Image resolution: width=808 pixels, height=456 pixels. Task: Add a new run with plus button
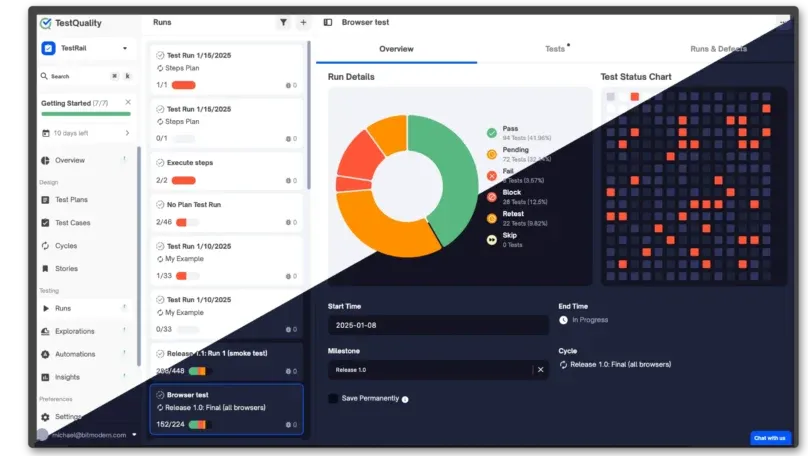tap(303, 22)
